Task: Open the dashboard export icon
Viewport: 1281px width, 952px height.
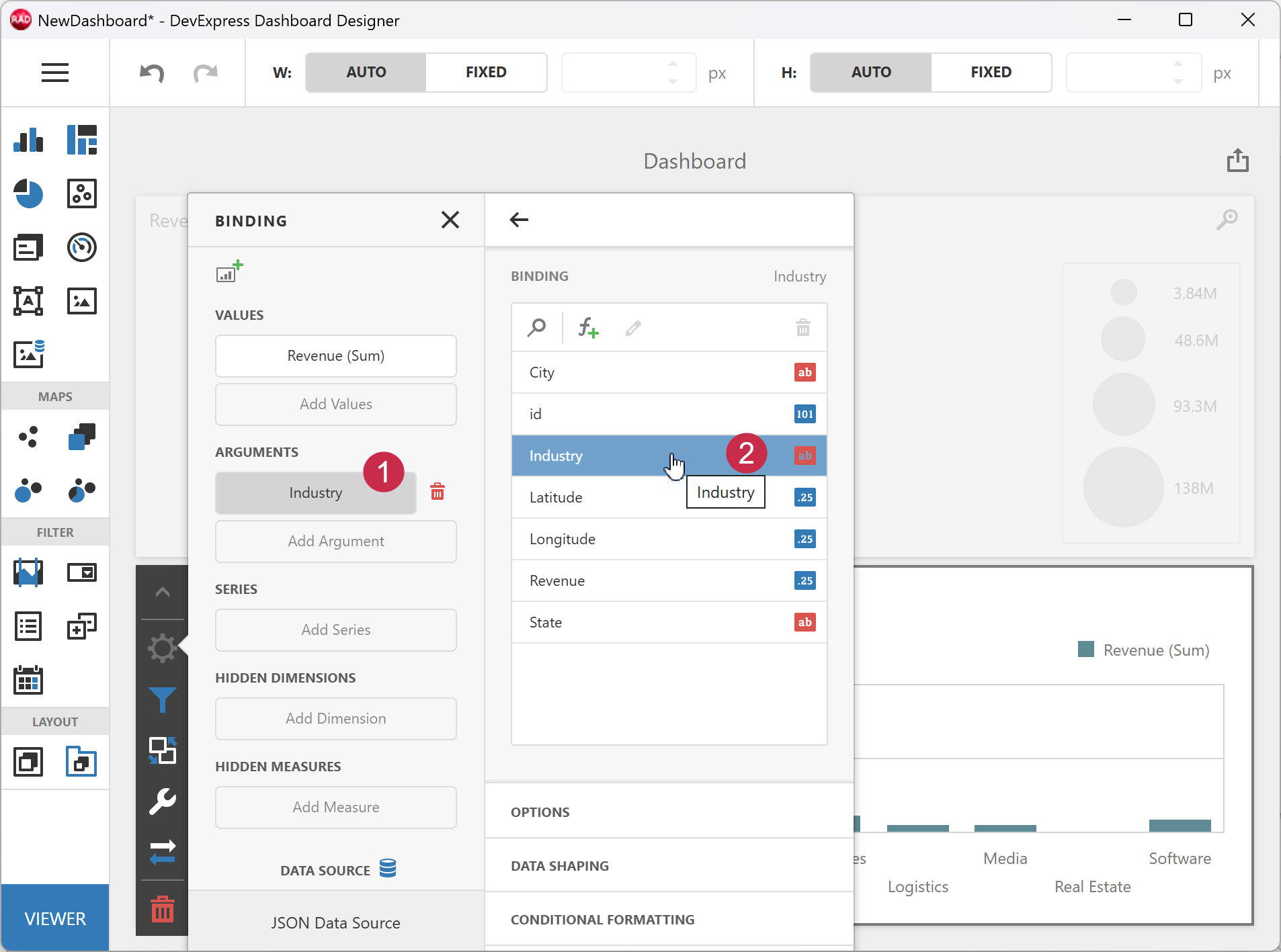Action: tap(1237, 161)
